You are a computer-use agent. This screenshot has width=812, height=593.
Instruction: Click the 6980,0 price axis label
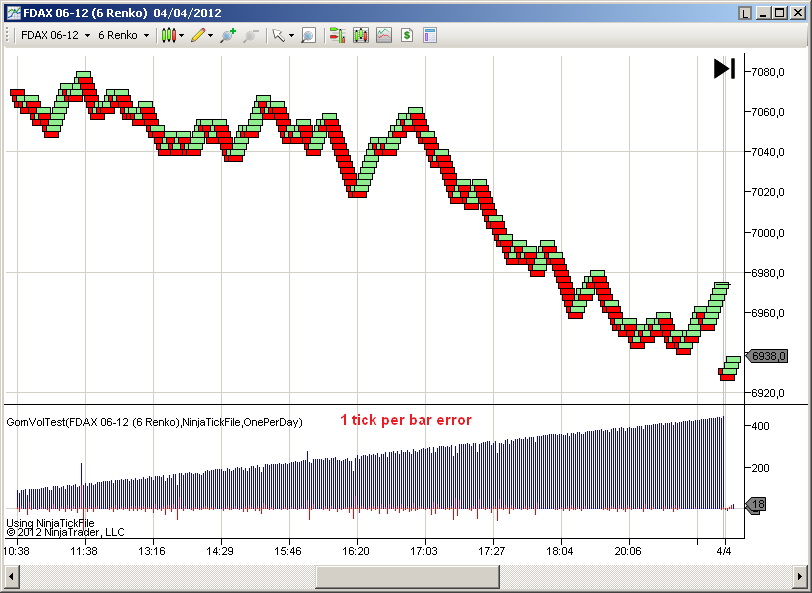tap(767, 273)
